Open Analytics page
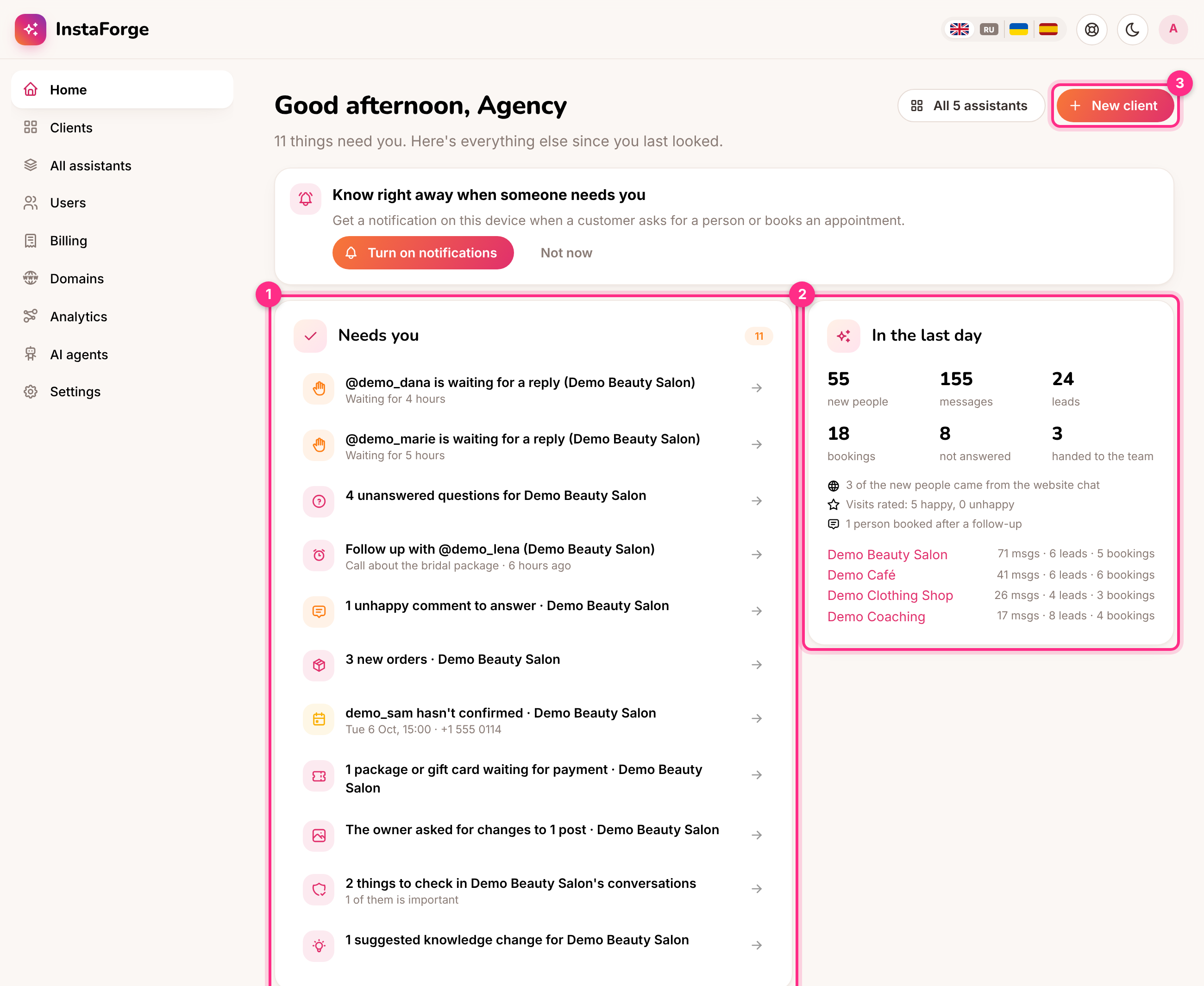Screen dimensions: 1204x986 (x=122, y=316)
